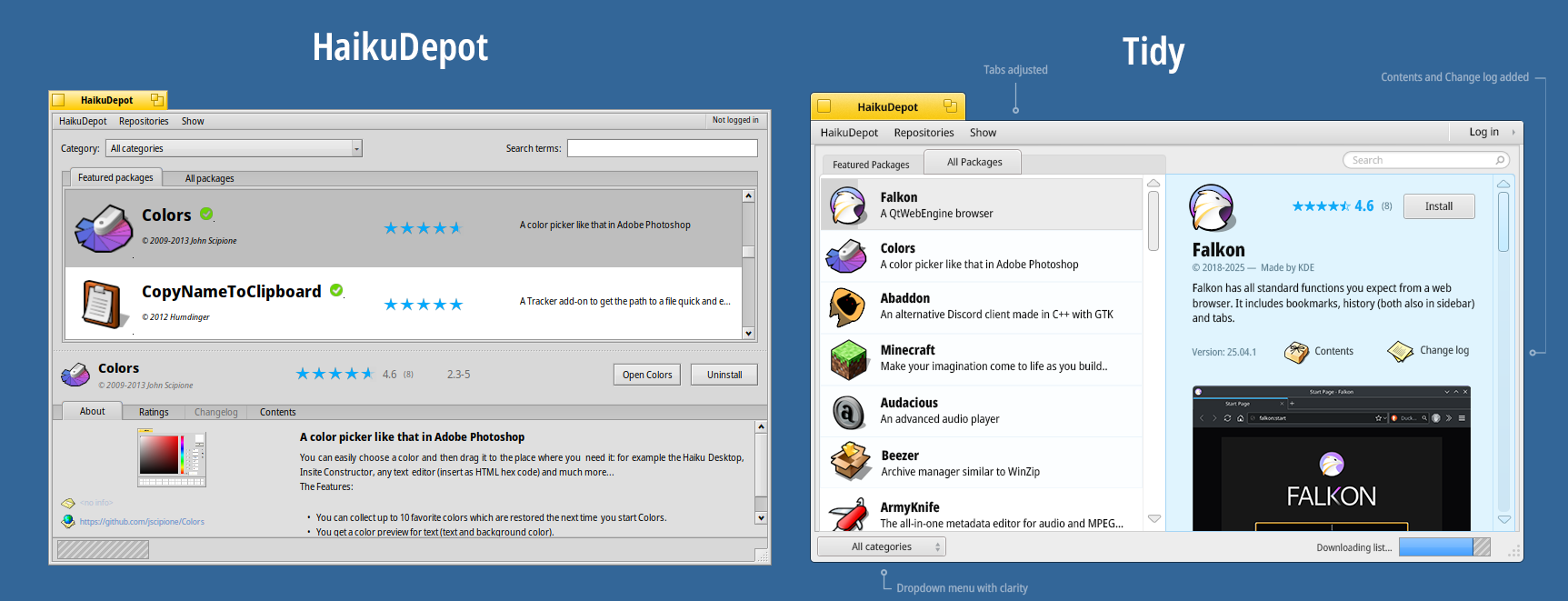Screen dimensions: 1568x601
Task: Expand the Log in menu arrow in Tidy
Action: 1513,133
